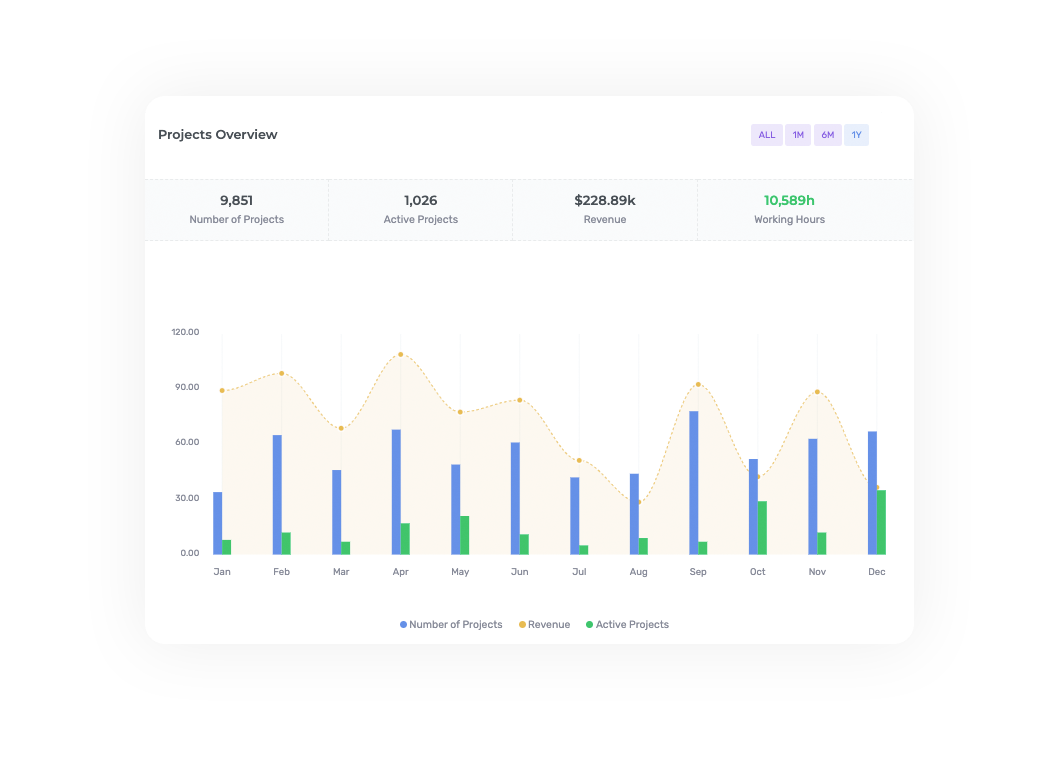Screen dimensions: 1063x759
Task: Click the 10,589h Working Hours stat
Action: click(789, 210)
